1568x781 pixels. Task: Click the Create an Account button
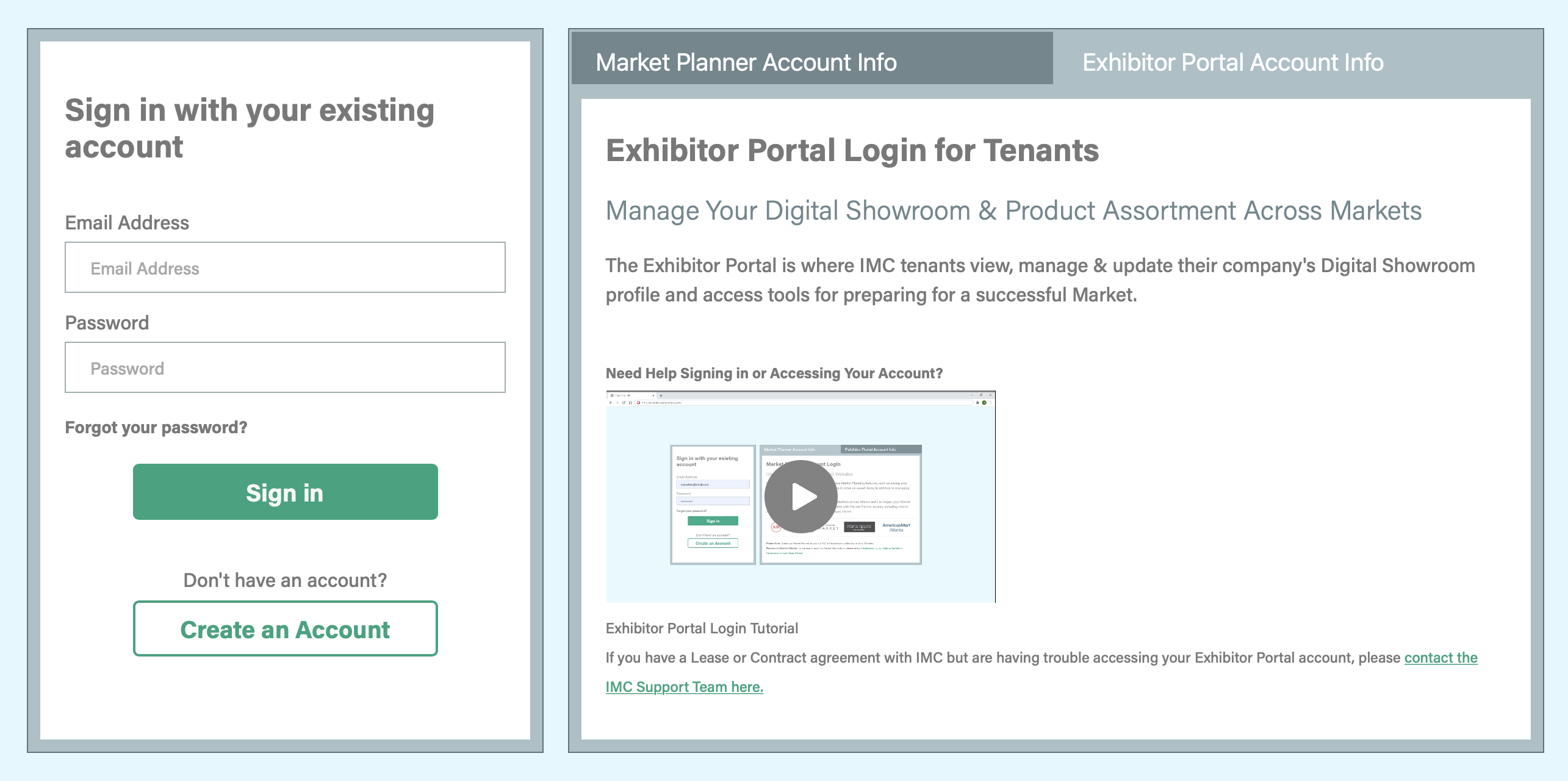tap(285, 629)
